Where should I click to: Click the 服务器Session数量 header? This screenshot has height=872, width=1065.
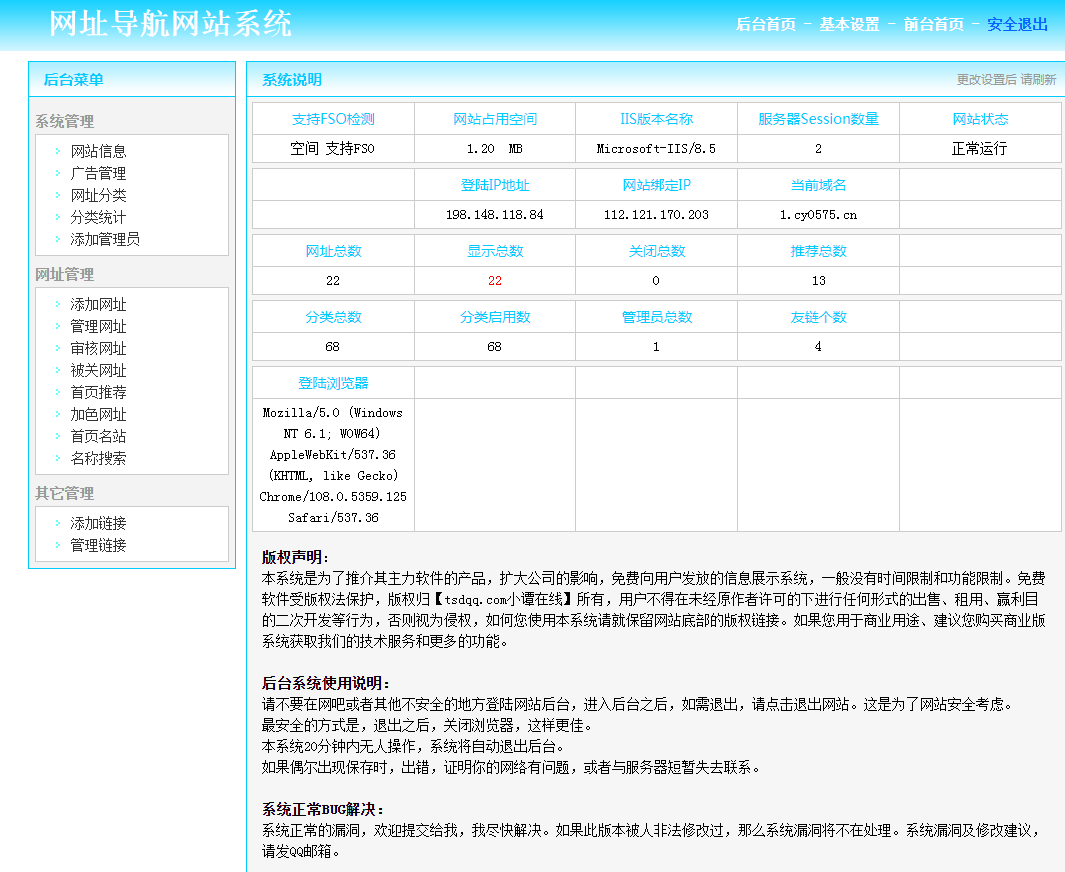tap(818, 119)
